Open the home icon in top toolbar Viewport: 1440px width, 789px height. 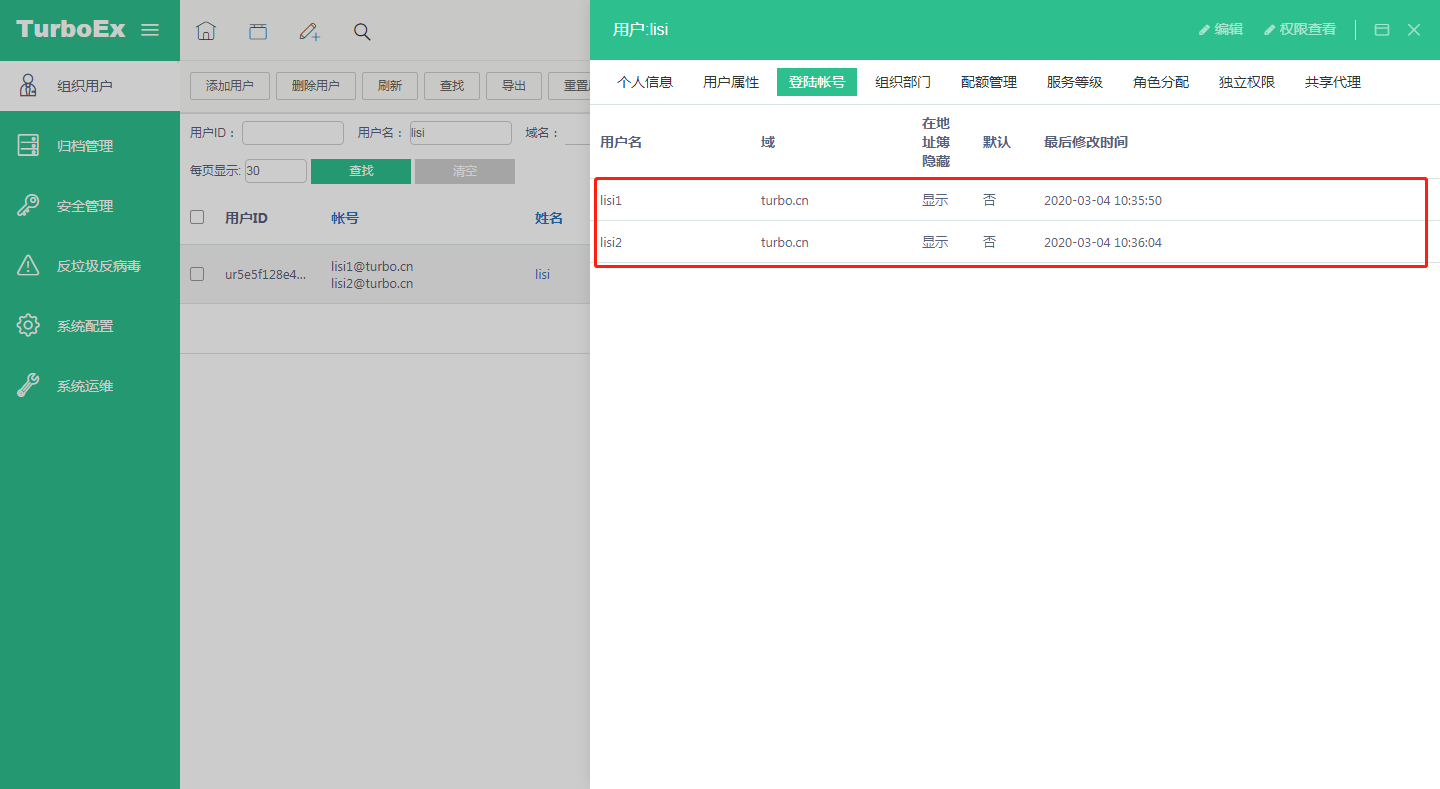coord(206,31)
